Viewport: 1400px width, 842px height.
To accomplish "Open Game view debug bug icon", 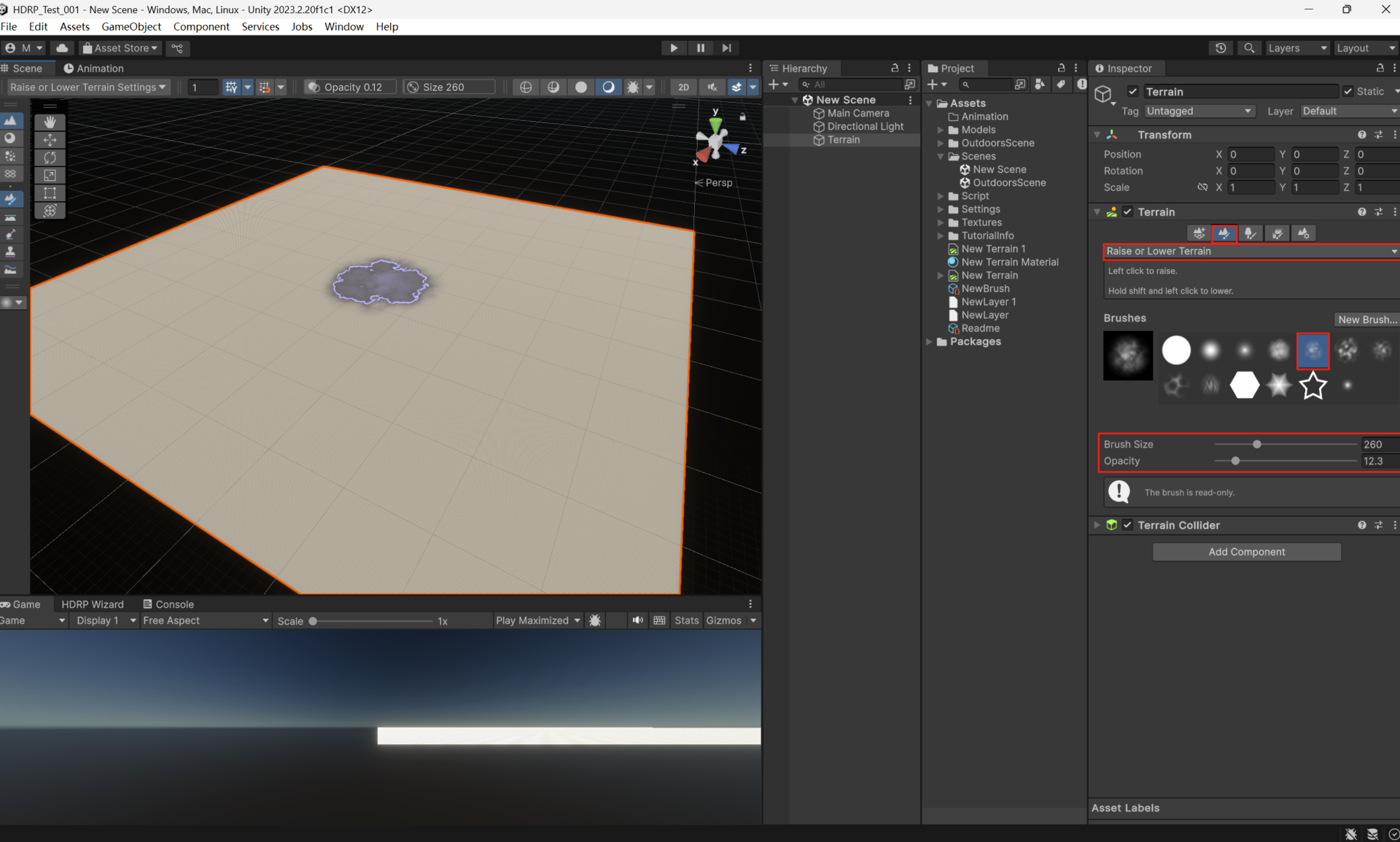I will pos(595,620).
